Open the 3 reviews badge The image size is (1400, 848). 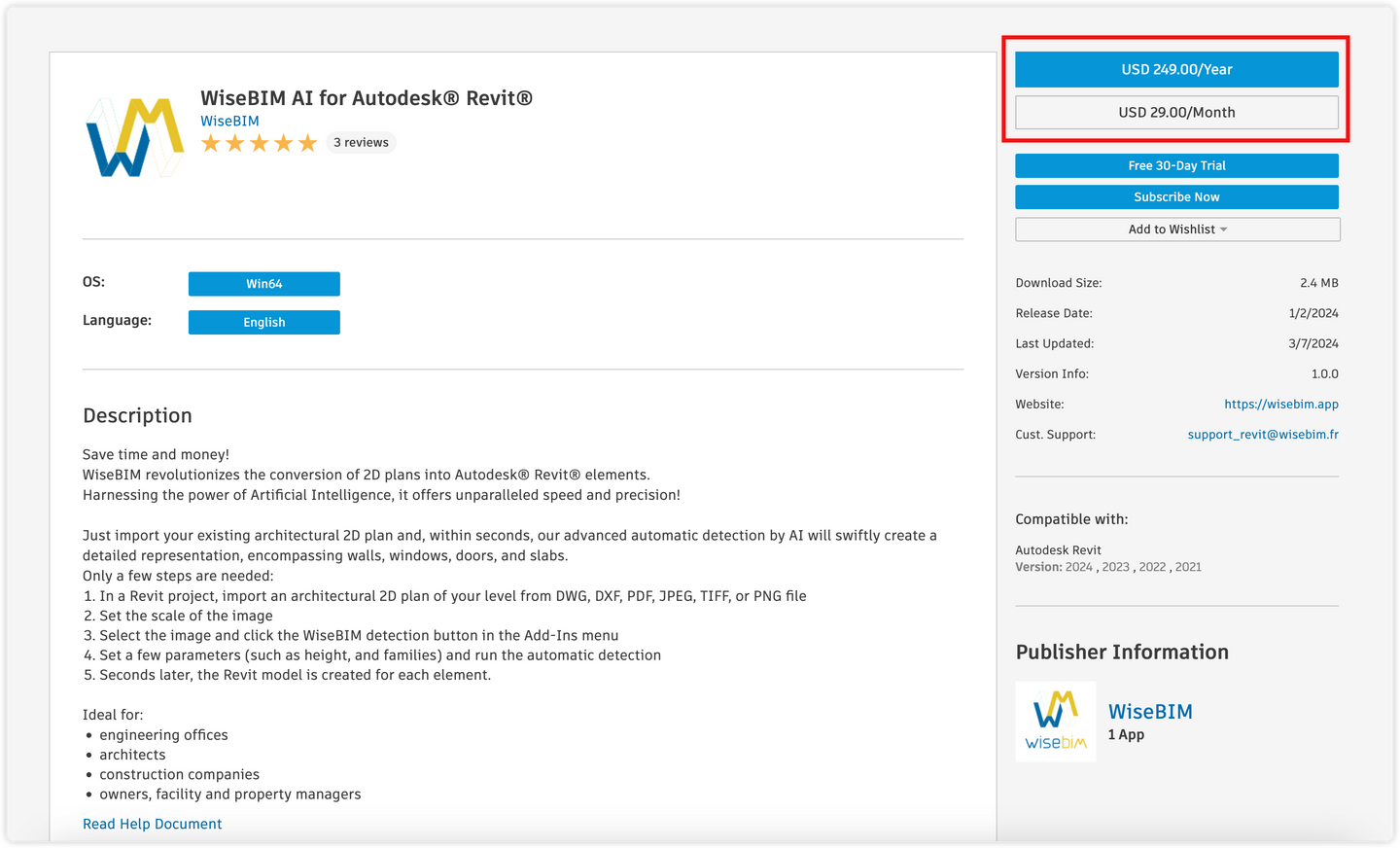361,143
